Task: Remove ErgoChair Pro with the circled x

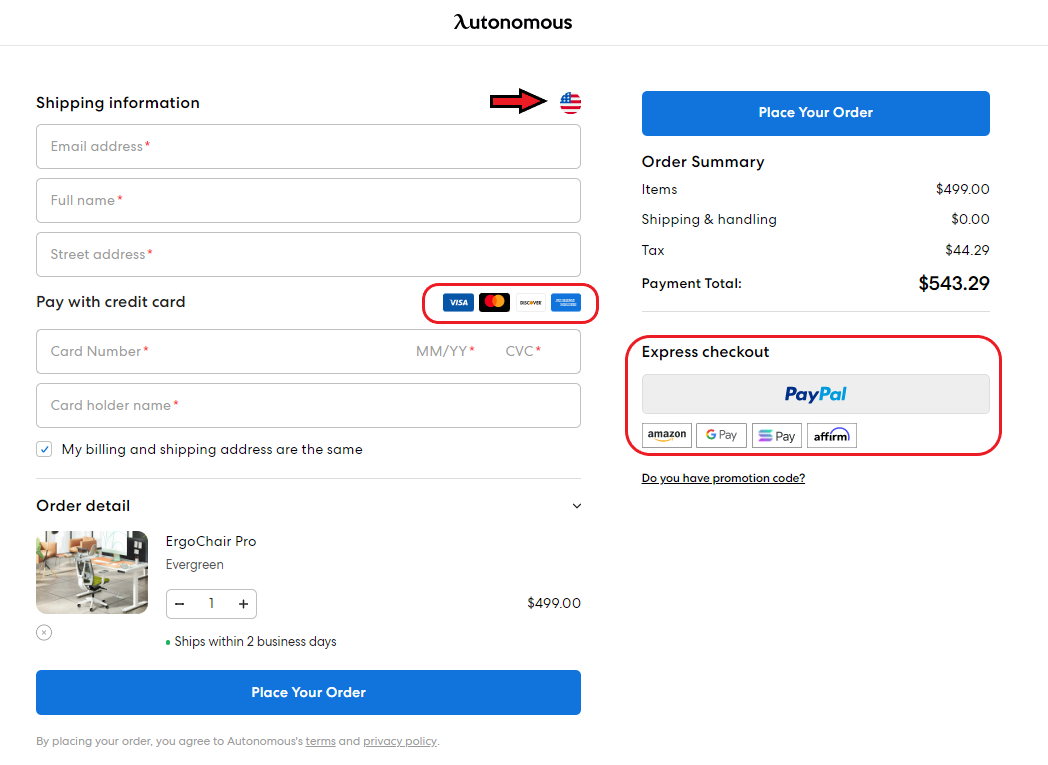Action: tap(44, 633)
